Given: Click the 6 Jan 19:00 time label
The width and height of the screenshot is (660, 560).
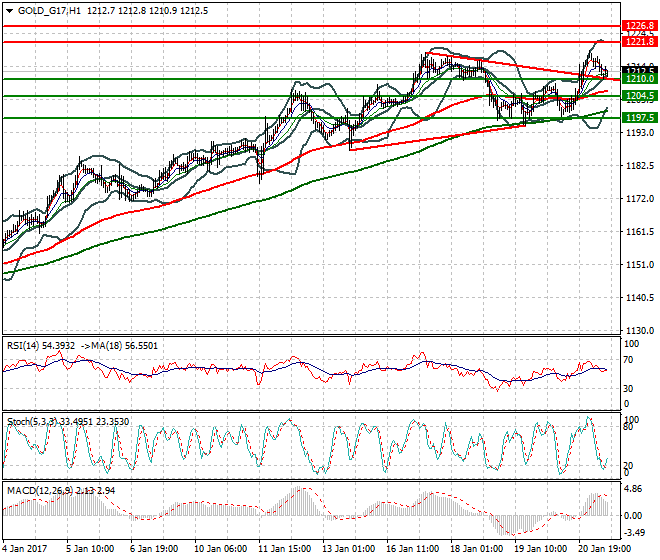Looking at the screenshot, I should [x=154, y=549].
